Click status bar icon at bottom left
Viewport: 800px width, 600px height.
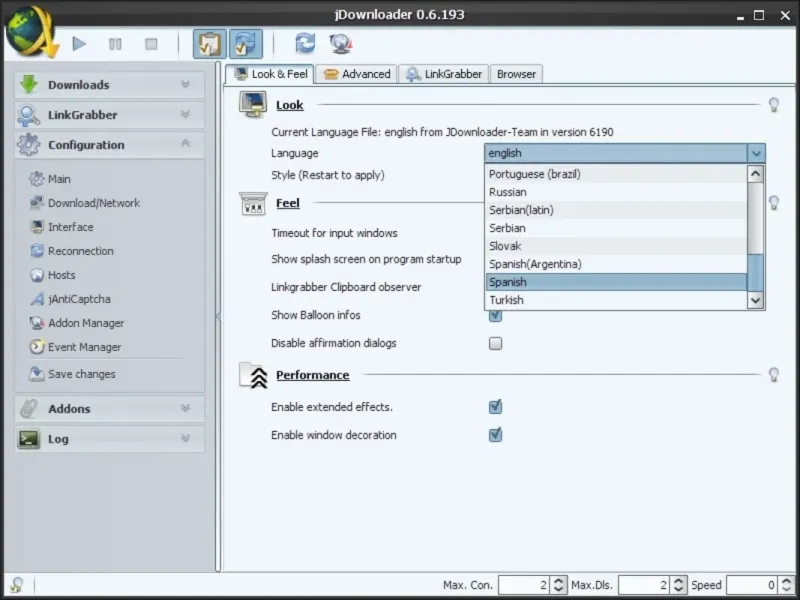tap(16, 585)
